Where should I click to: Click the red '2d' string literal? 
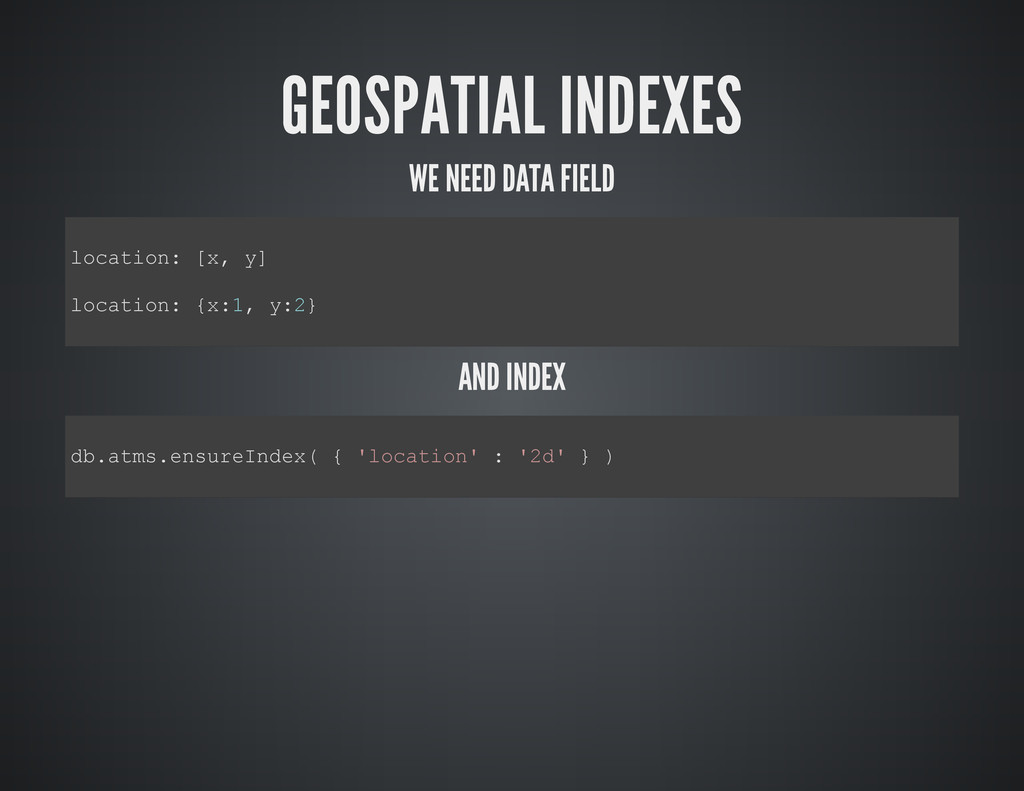pyautogui.click(x=542, y=456)
